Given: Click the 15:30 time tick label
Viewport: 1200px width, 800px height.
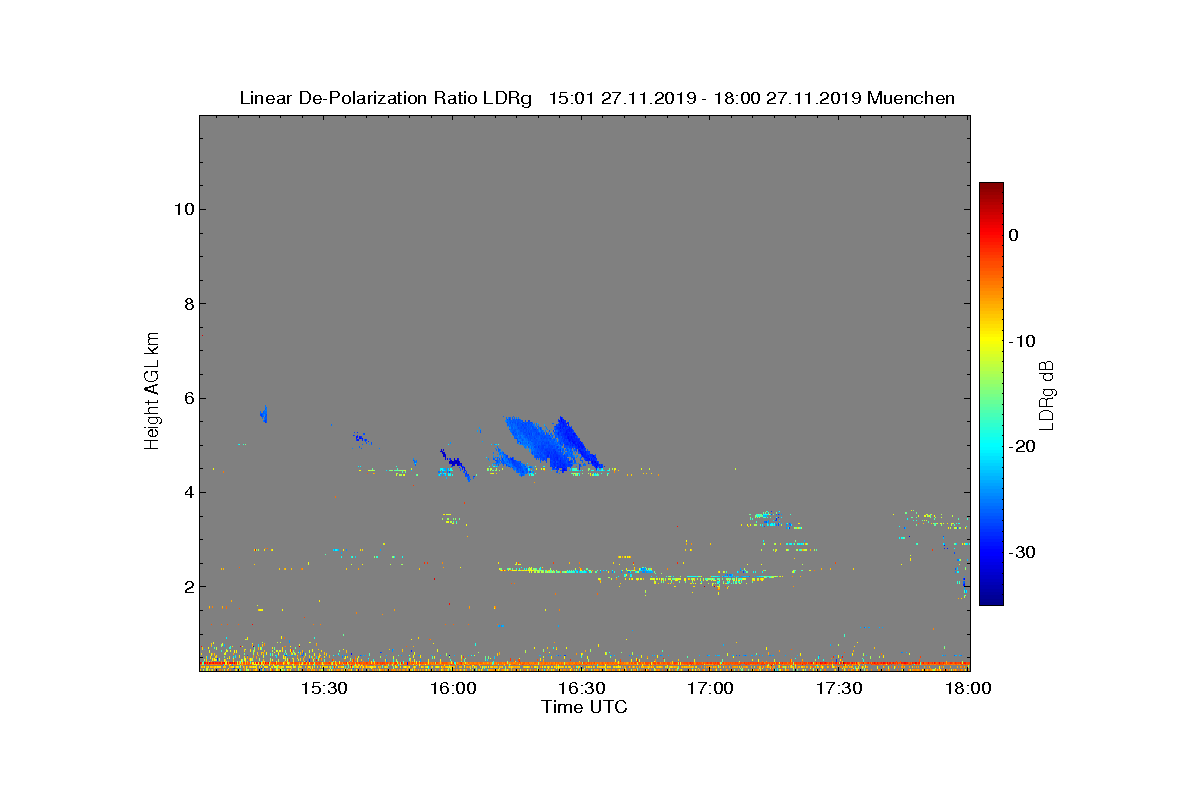Looking at the screenshot, I should (x=324, y=688).
